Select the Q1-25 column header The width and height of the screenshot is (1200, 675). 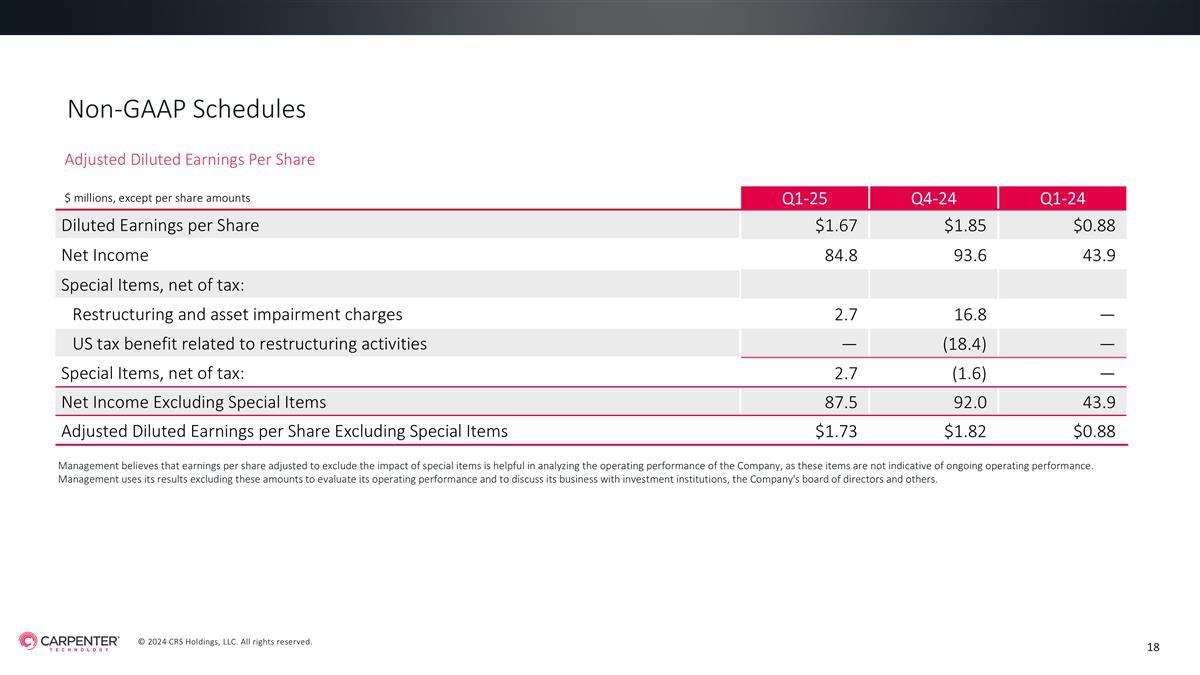point(804,198)
